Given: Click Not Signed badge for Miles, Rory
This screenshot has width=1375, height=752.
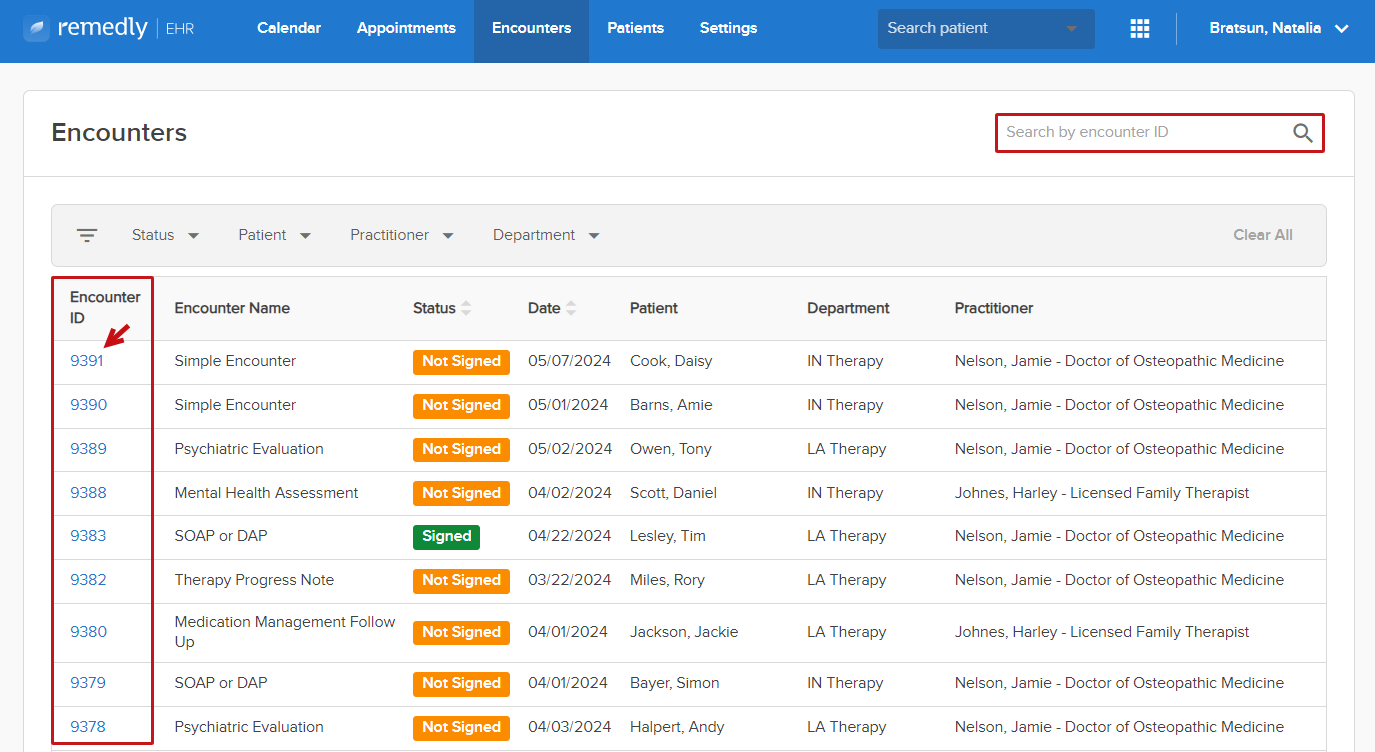Looking at the screenshot, I should point(461,581).
